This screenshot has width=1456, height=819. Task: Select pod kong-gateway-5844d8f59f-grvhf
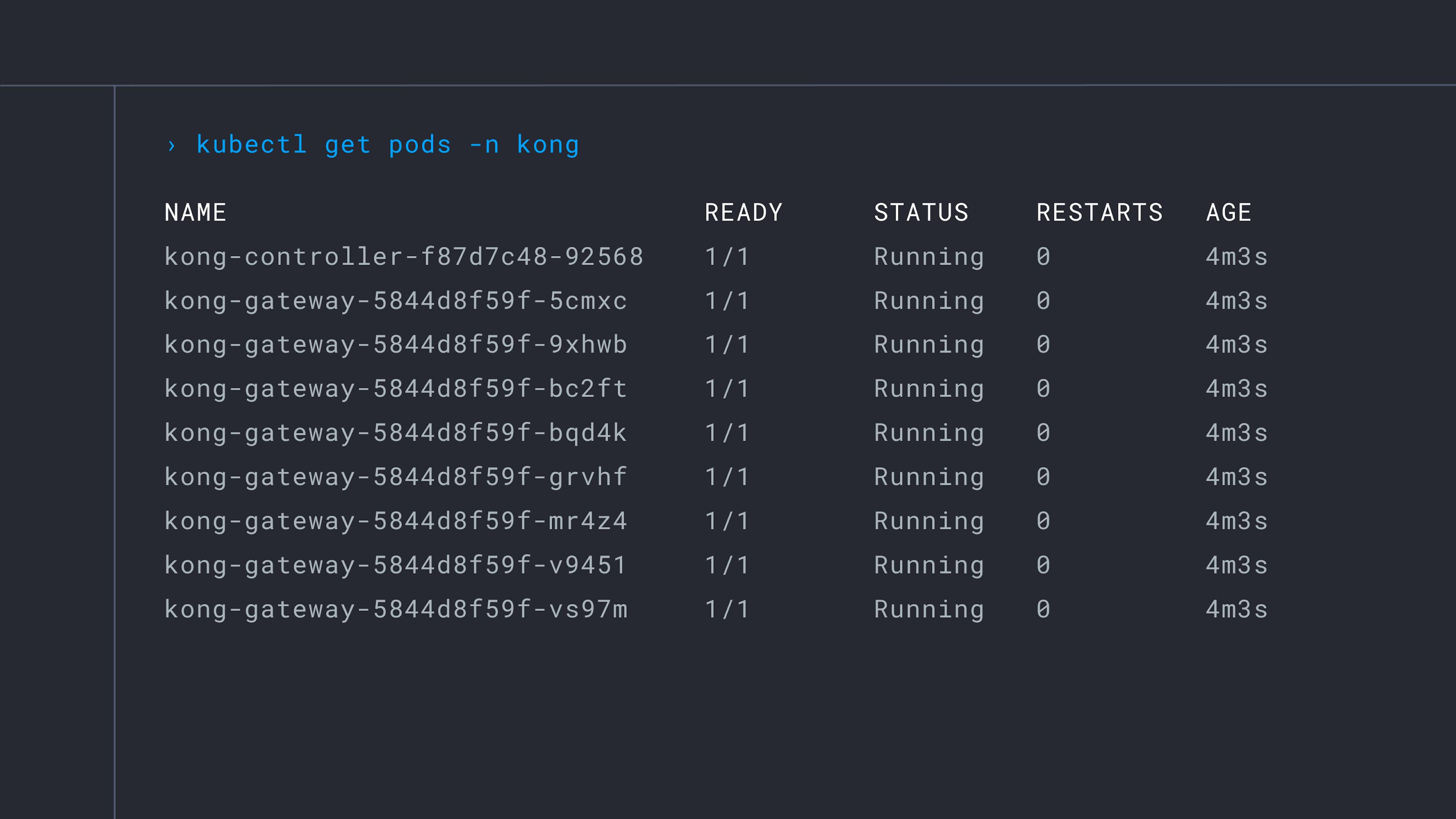click(x=395, y=477)
